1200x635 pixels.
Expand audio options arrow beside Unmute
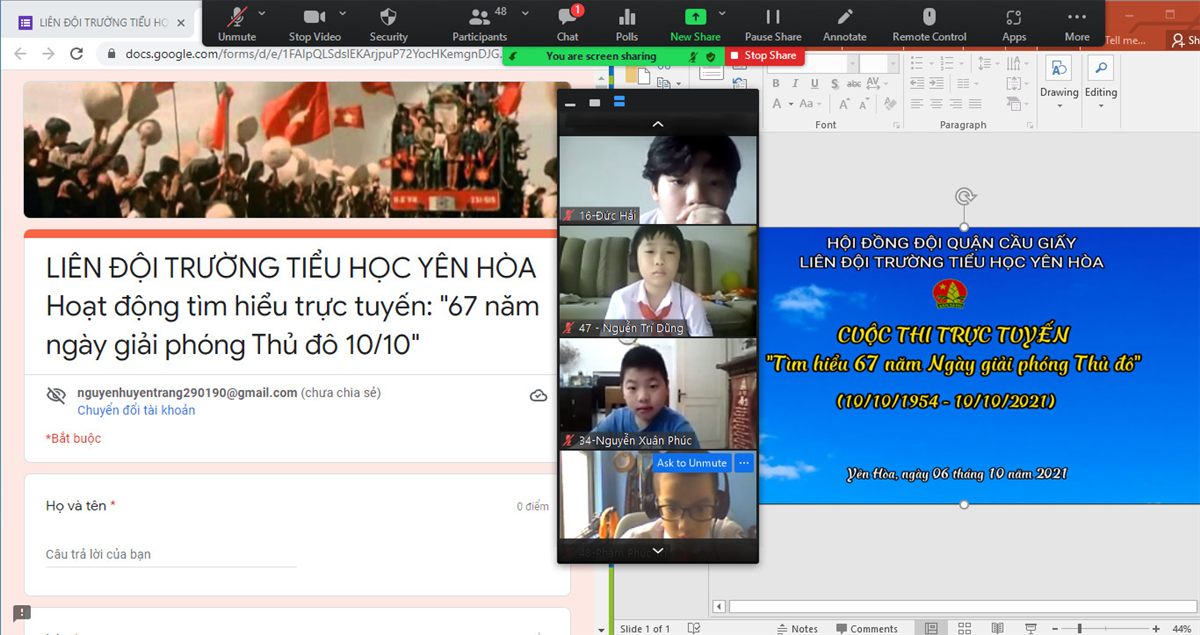point(262,13)
